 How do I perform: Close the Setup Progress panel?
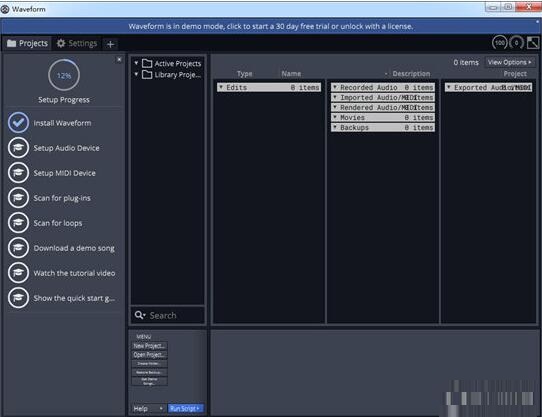tap(119, 59)
